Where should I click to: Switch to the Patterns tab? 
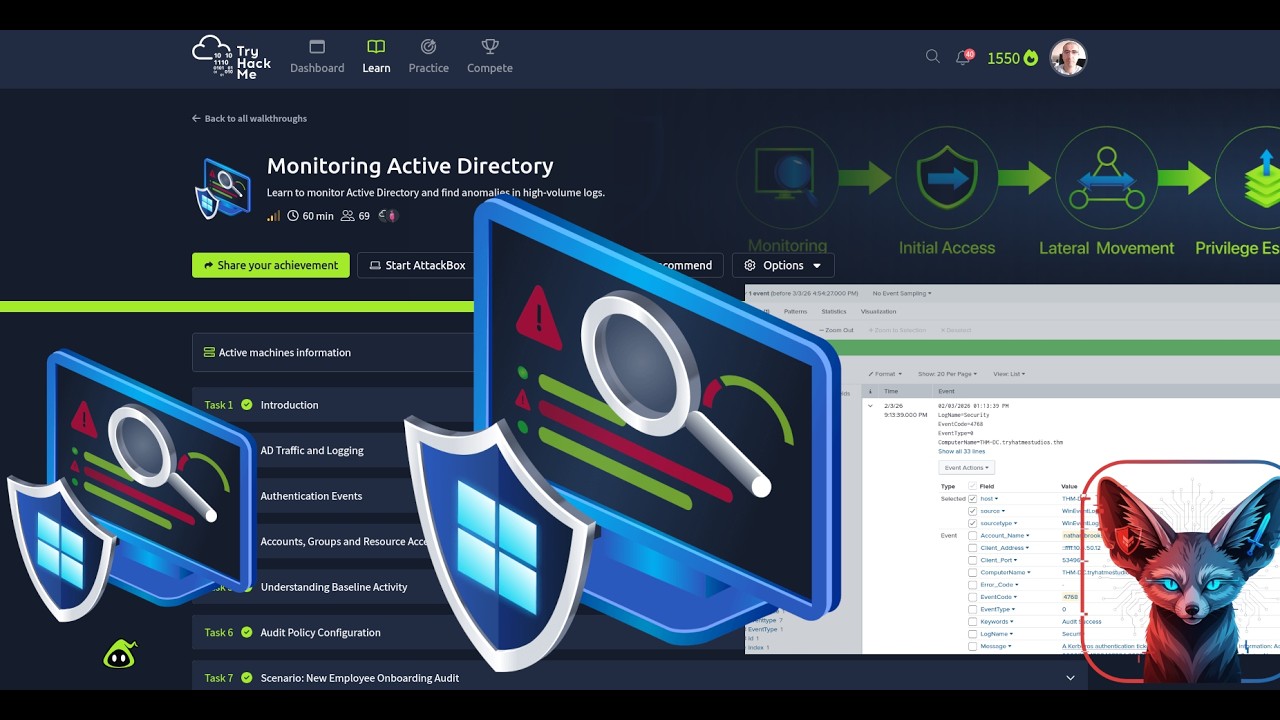(x=795, y=311)
